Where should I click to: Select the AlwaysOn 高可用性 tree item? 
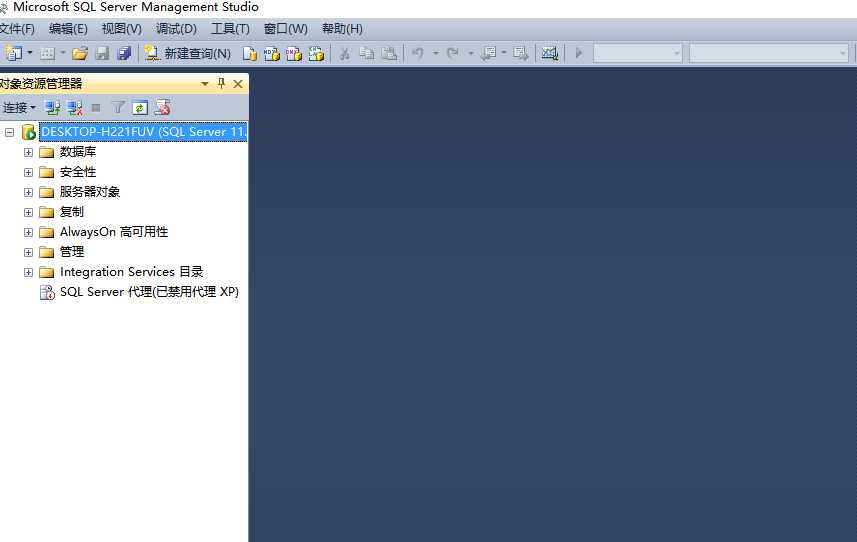[x=114, y=232]
